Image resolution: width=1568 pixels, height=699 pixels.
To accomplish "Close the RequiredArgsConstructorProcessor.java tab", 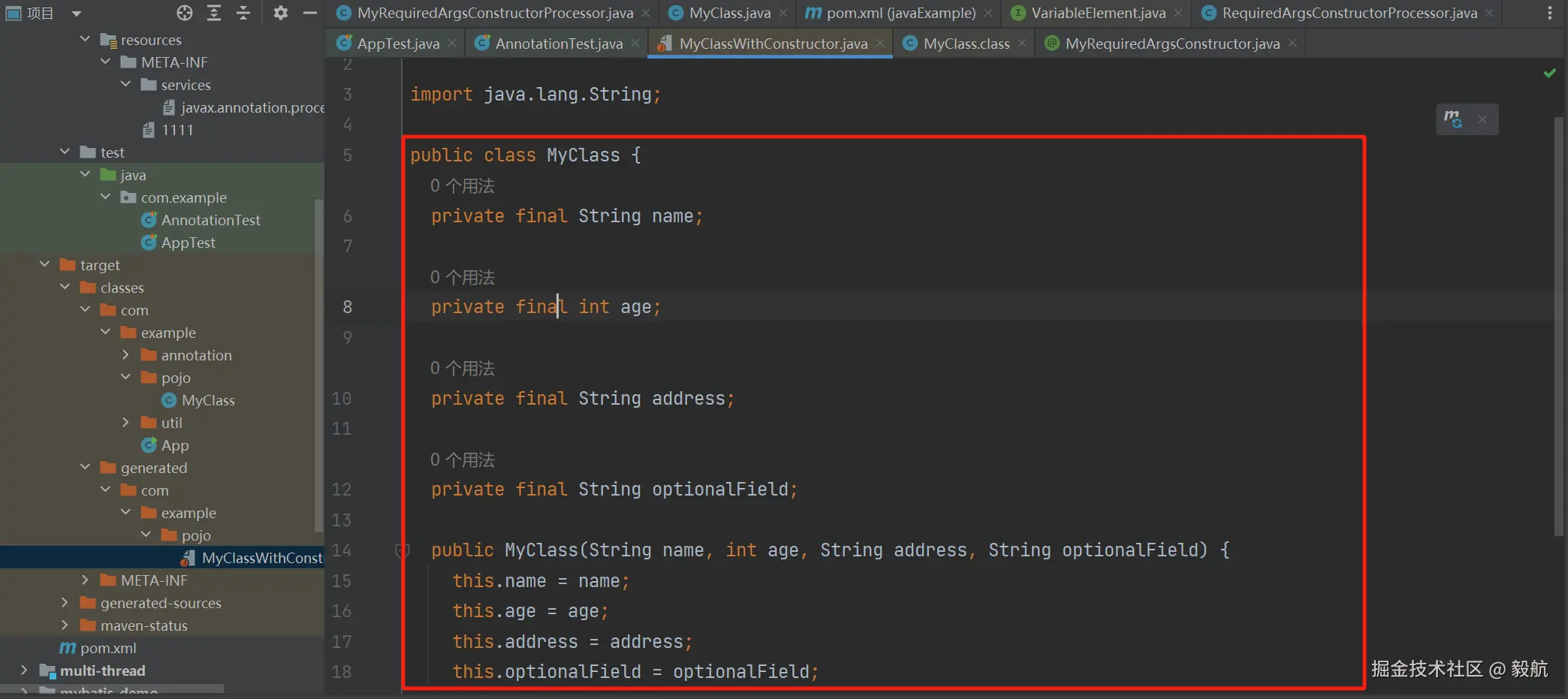I will coord(1489,13).
